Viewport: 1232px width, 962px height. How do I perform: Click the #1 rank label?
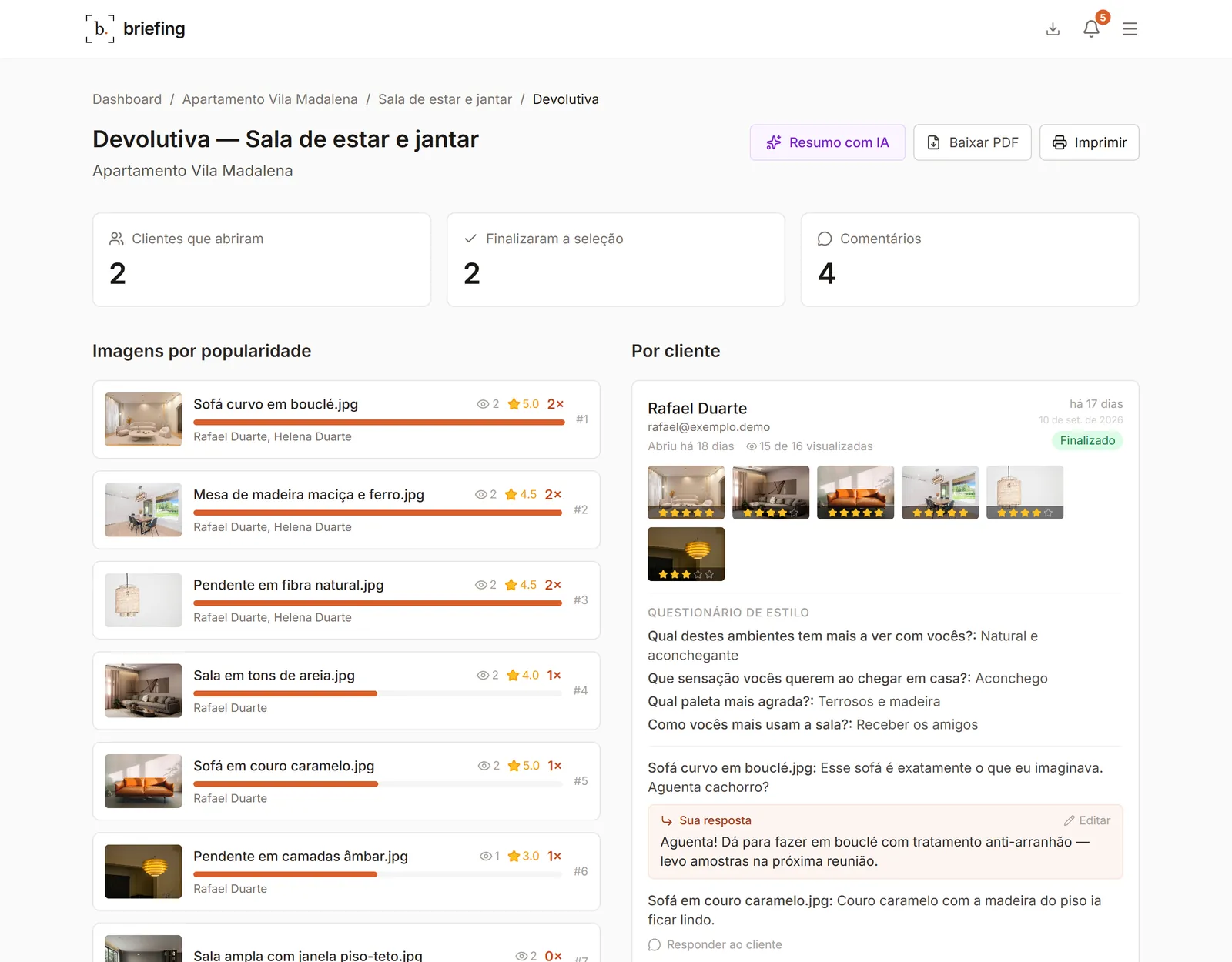click(582, 419)
